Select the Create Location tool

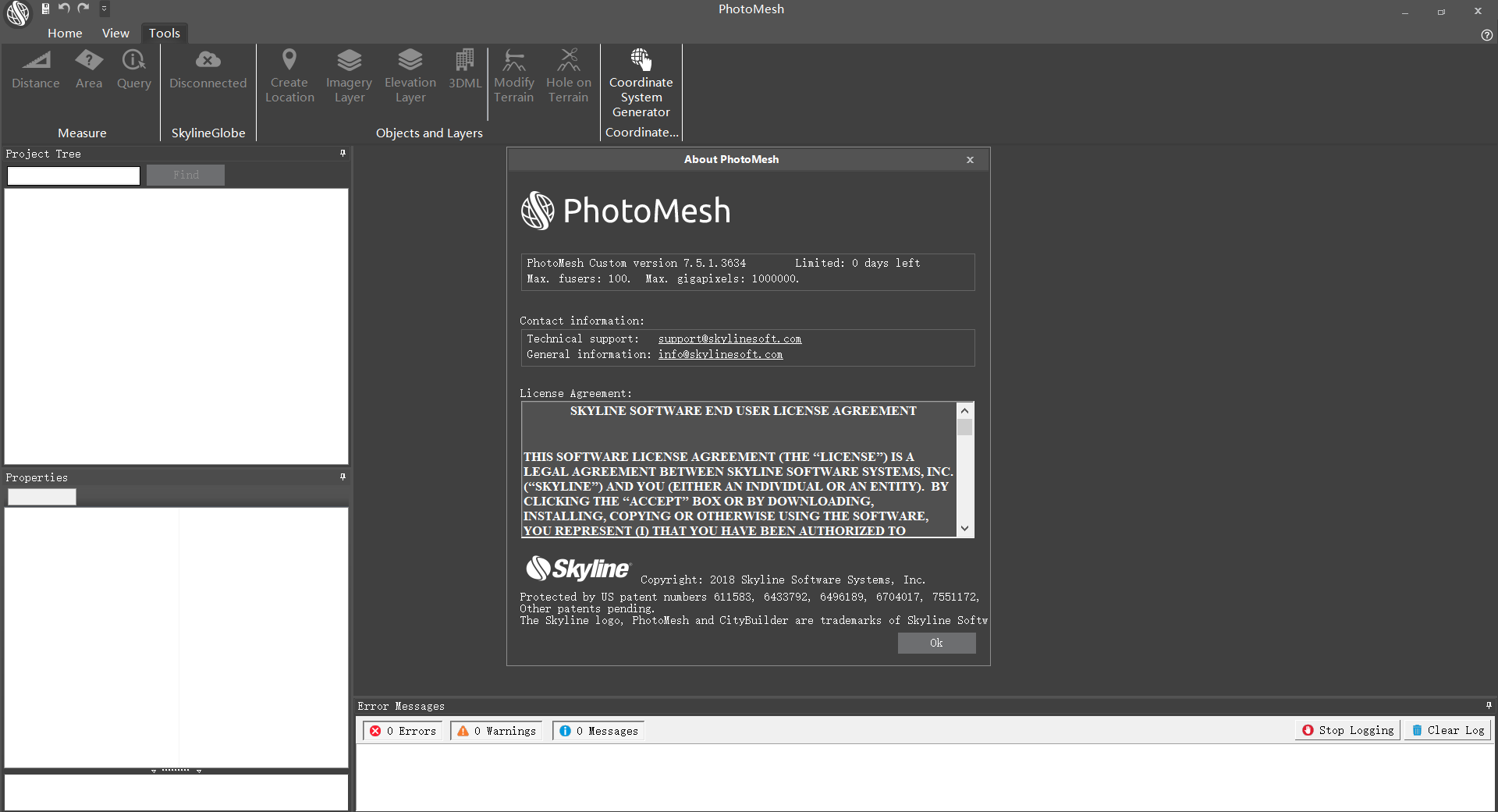click(x=289, y=74)
